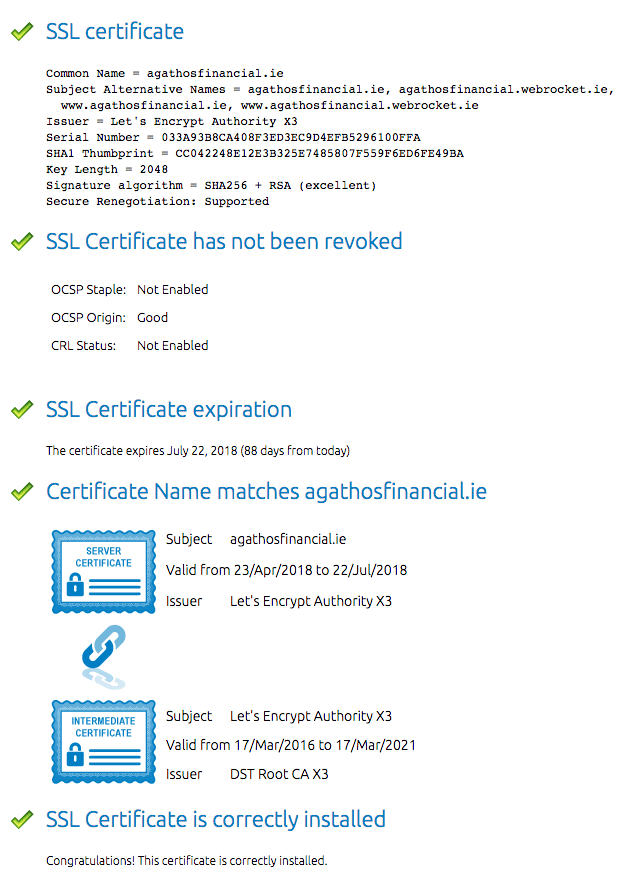Click the 'SSL Certificate has not been revoked' heading

click(x=224, y=242)
